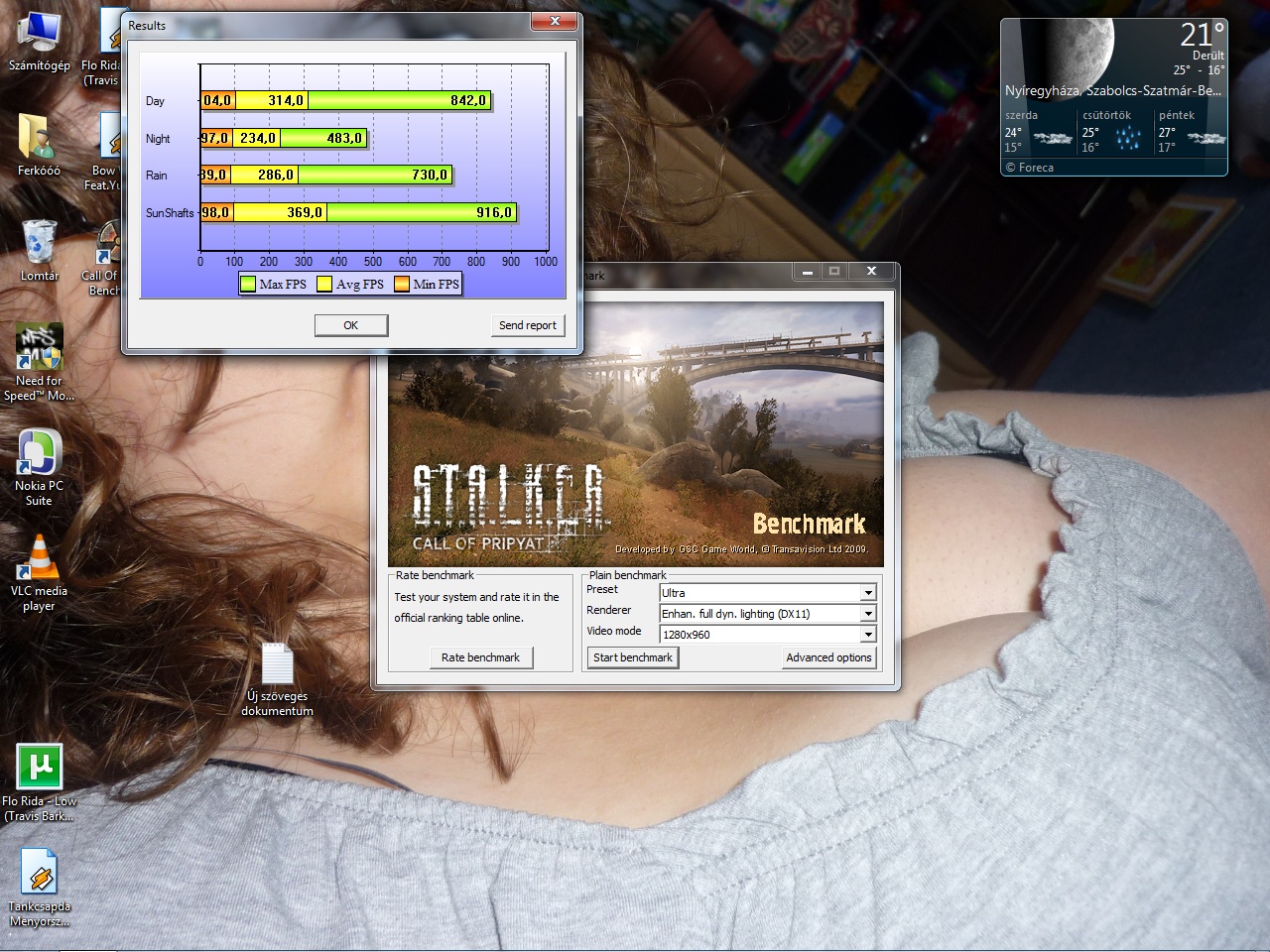Click the SunShafts max FPS value 916,0

click(494, 212)
